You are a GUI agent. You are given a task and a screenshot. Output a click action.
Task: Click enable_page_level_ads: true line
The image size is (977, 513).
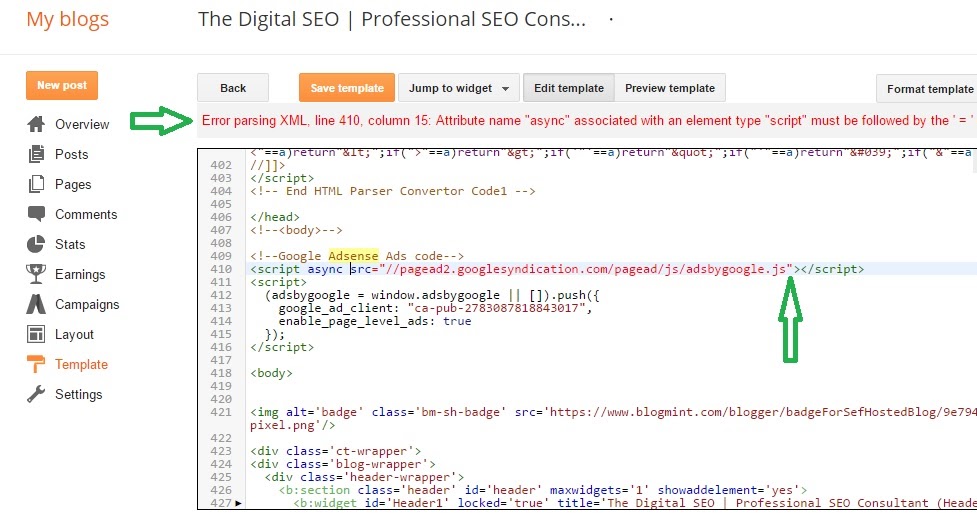tap(374, 321)
